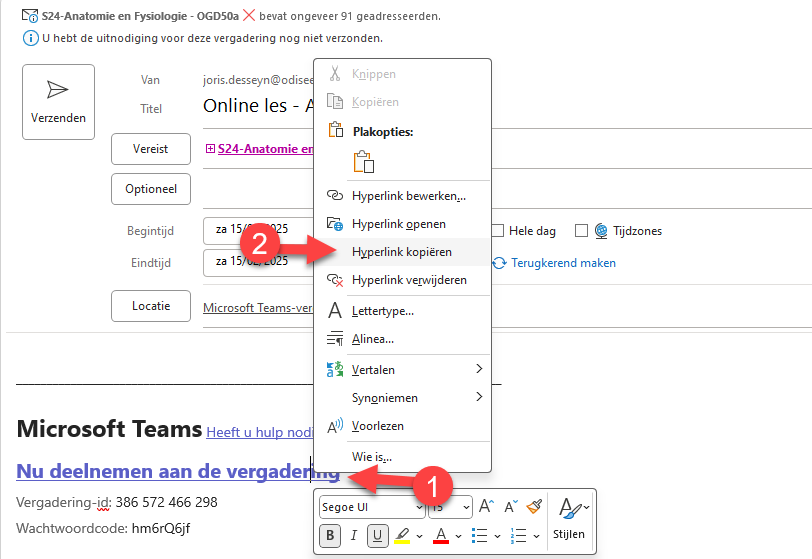The image size is (812, 559).
Task: Click the bullet list icon
Action: [480, 536]
